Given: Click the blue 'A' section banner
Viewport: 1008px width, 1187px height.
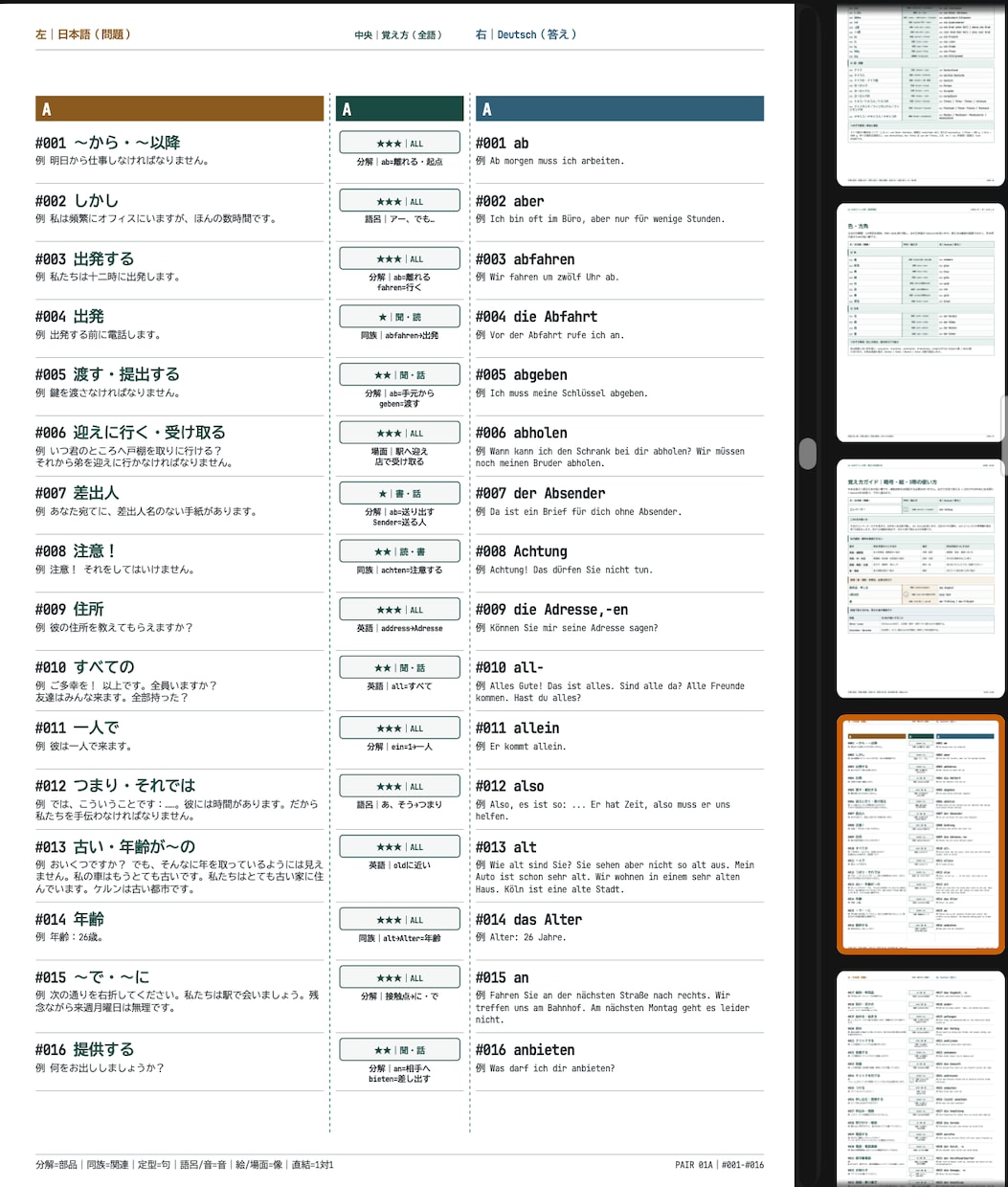Looking at the screenshot, I should pos(619,109).
